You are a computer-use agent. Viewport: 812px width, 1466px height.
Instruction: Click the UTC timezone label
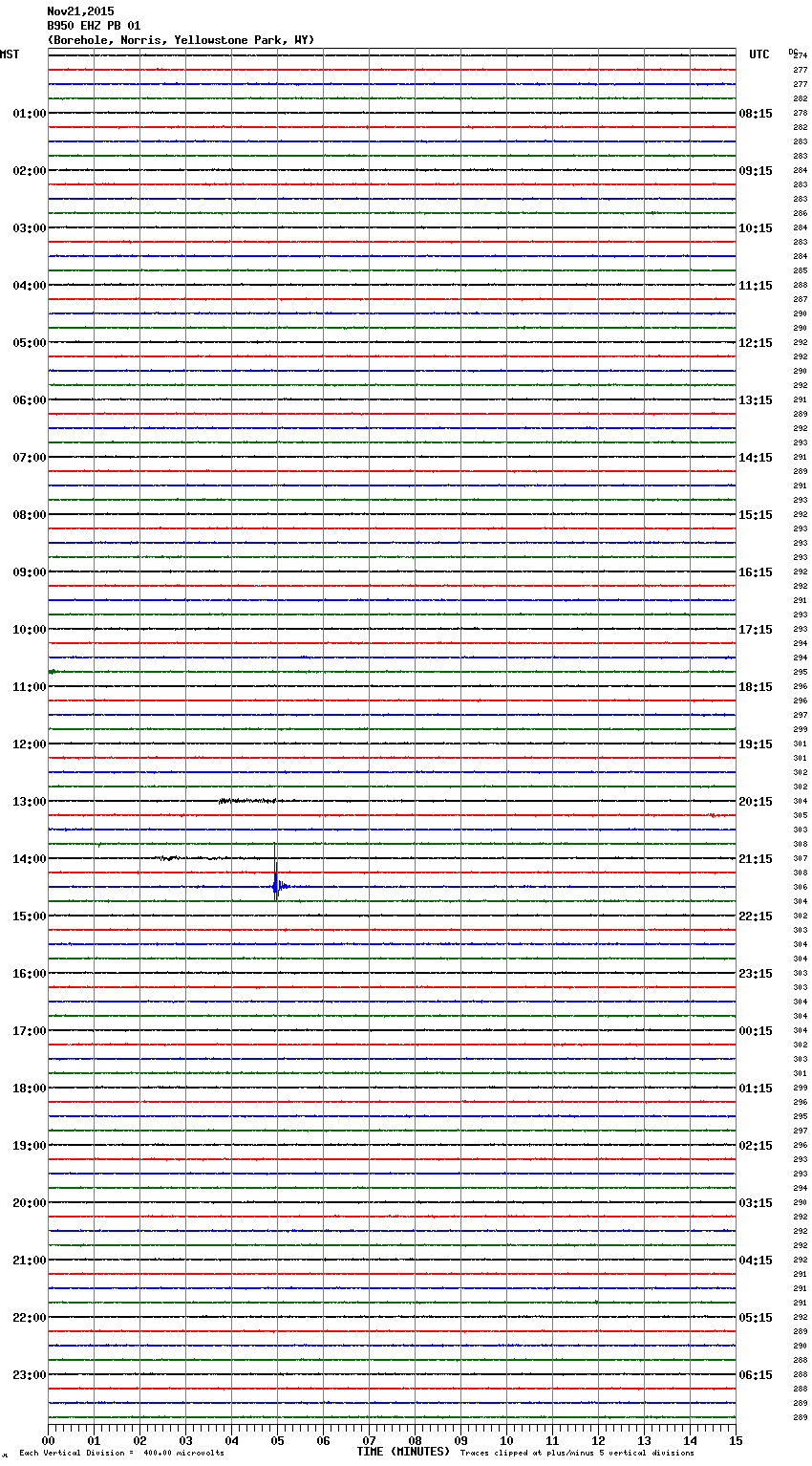point(759,54)
